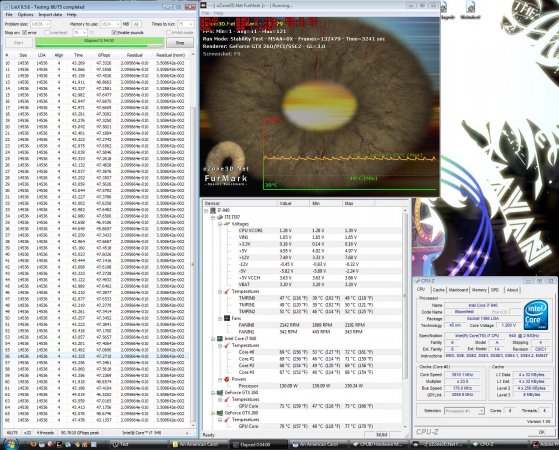The height and width of the screenshot is (450, 559).
Task: Click the All memory button in LinX
Action: pos(136,24)
